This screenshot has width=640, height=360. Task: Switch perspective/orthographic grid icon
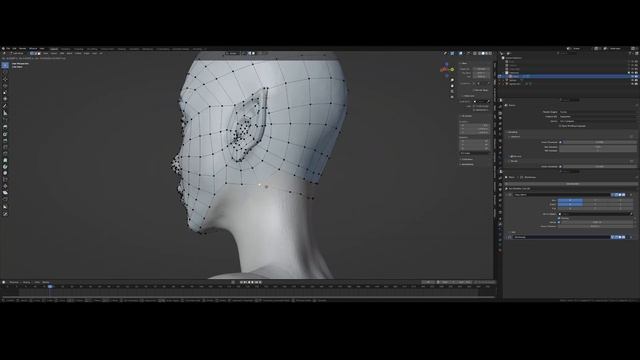click(x=452, y=97)
